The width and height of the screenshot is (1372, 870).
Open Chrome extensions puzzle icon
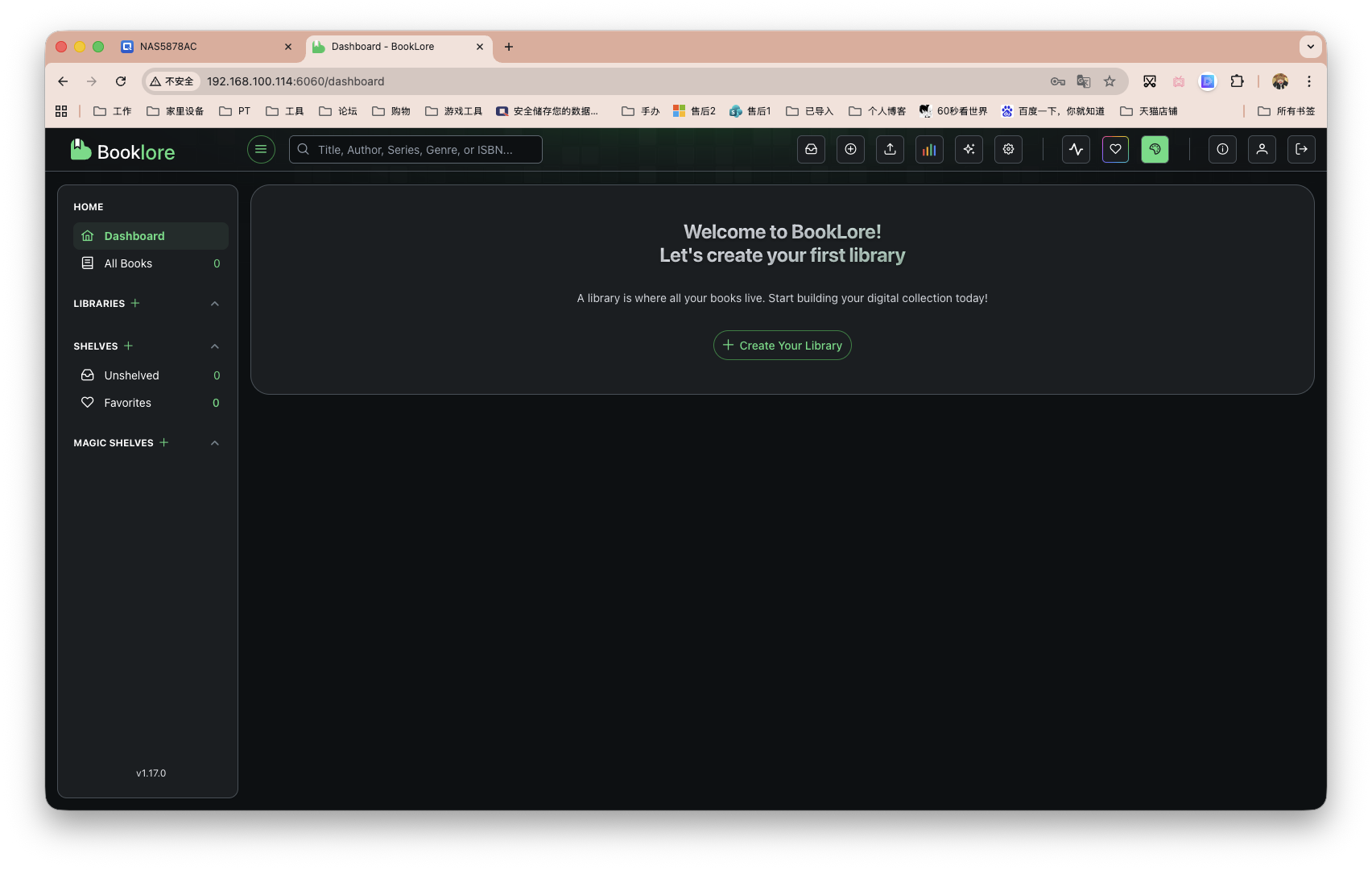1238,81
